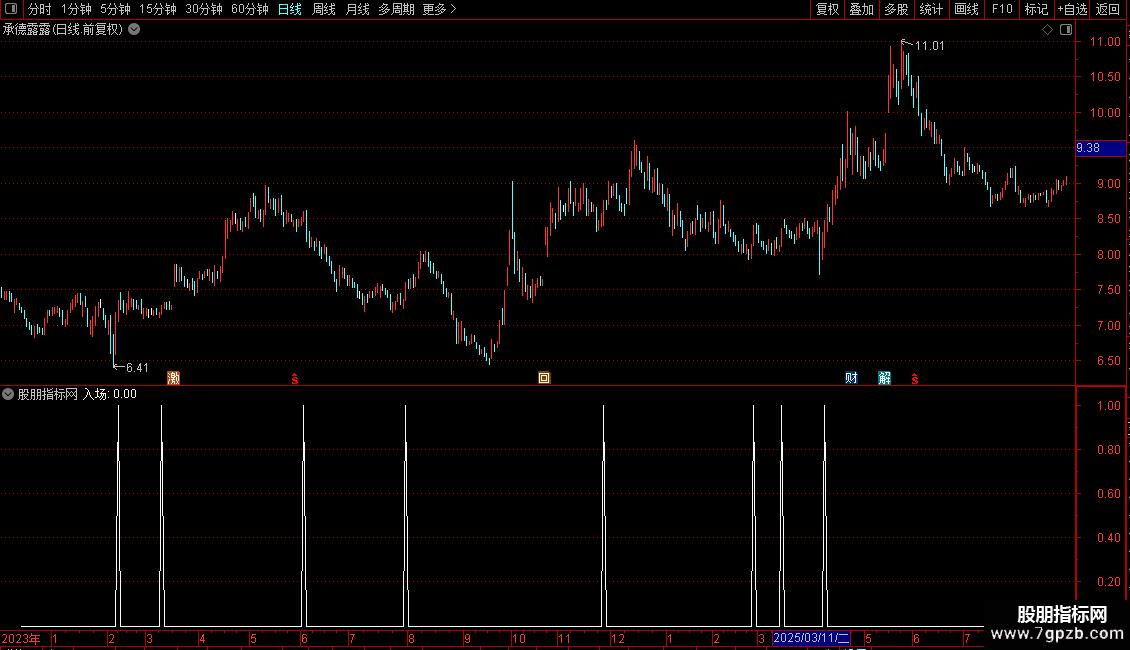This screenshot has height=650, width=1130.
Task: Select the 60分钟 period
Action: [x=249, y=9]
